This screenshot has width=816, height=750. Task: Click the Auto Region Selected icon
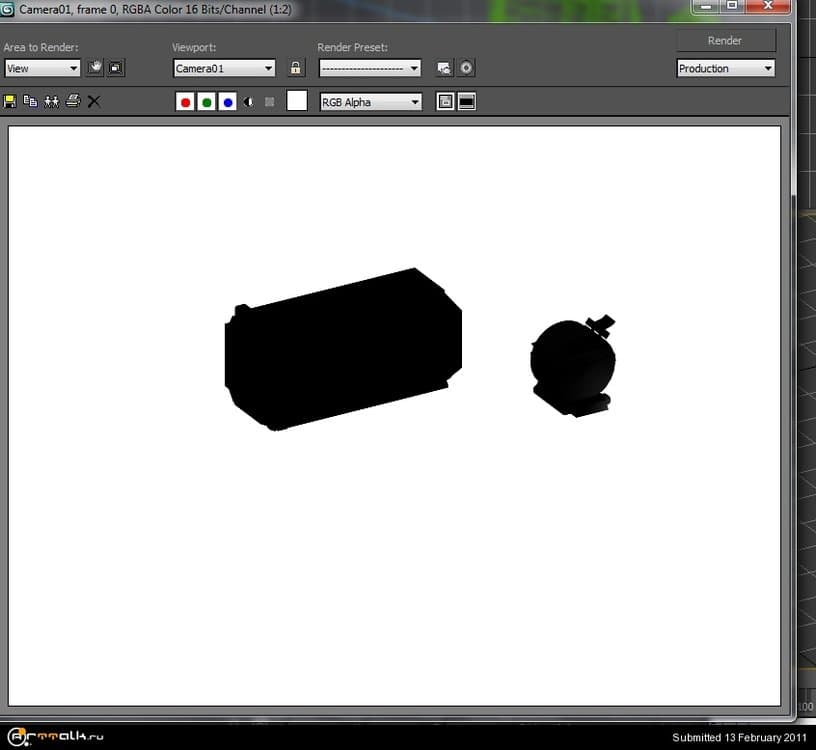click(x=116, y=68)
